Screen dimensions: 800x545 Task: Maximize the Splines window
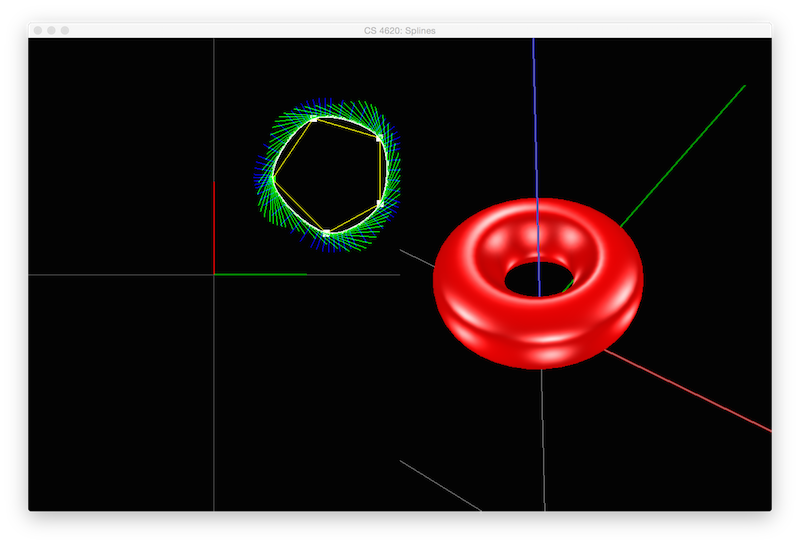66,31
